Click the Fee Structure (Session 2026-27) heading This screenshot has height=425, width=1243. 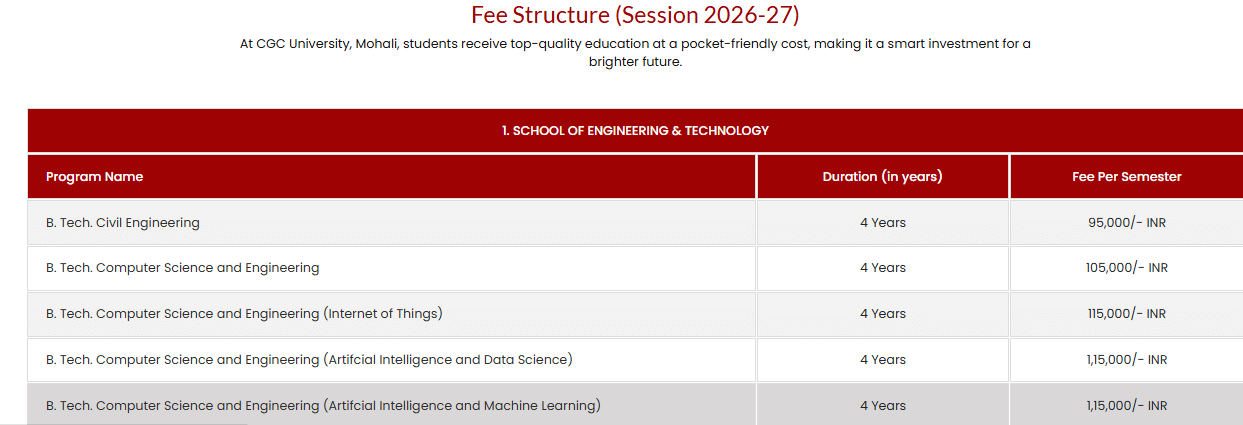(x=635, y=16)
